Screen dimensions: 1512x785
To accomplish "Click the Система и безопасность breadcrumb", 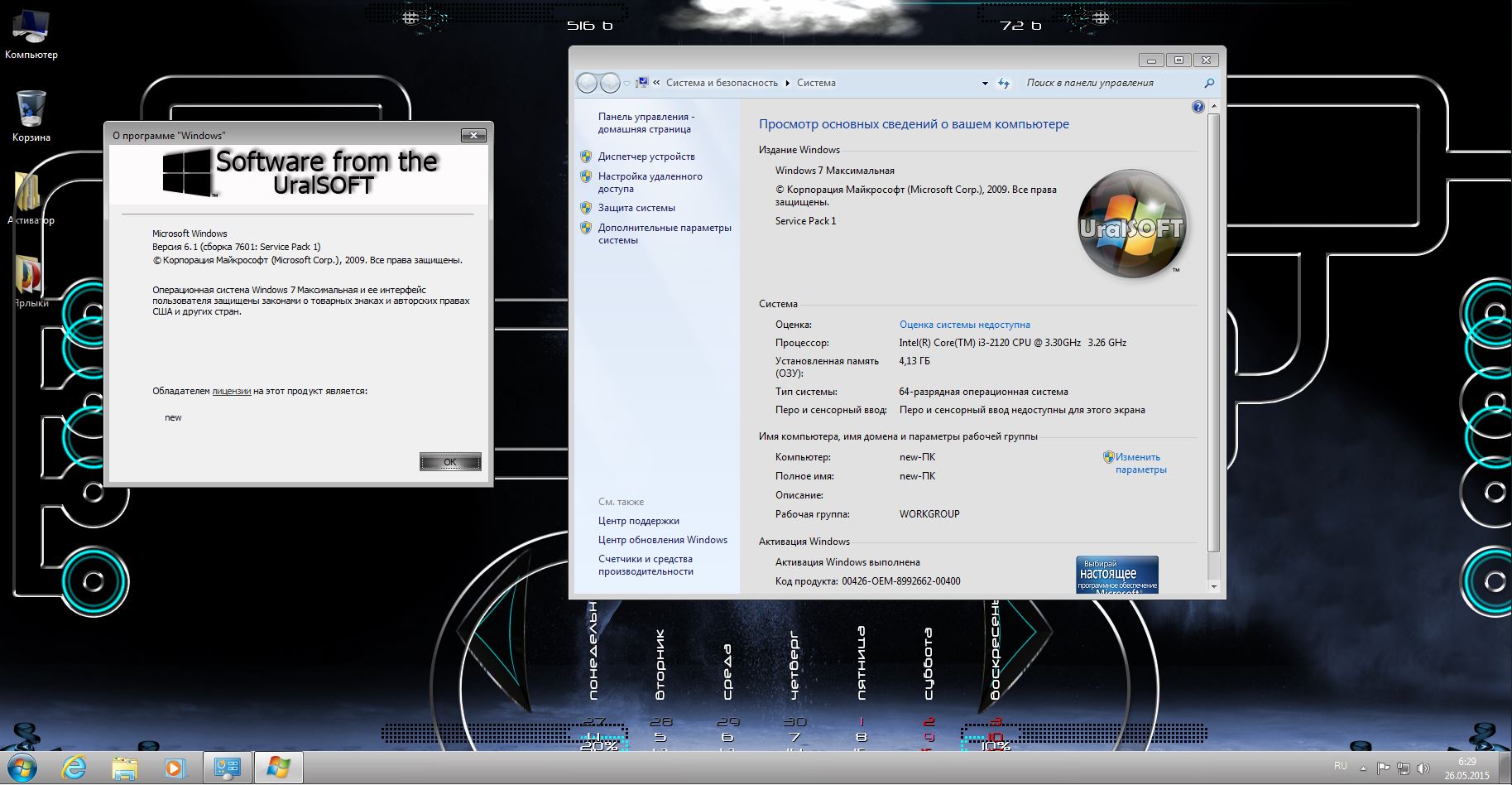I will [722, 83].
